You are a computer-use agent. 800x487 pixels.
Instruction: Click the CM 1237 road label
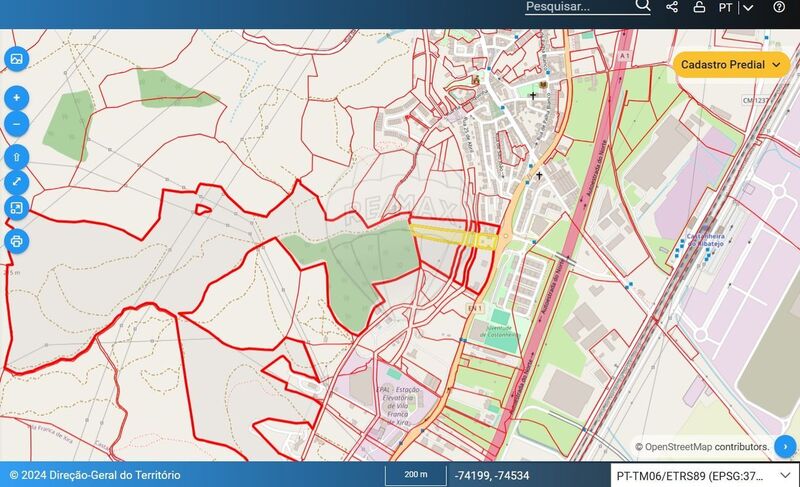pos(756,100)
